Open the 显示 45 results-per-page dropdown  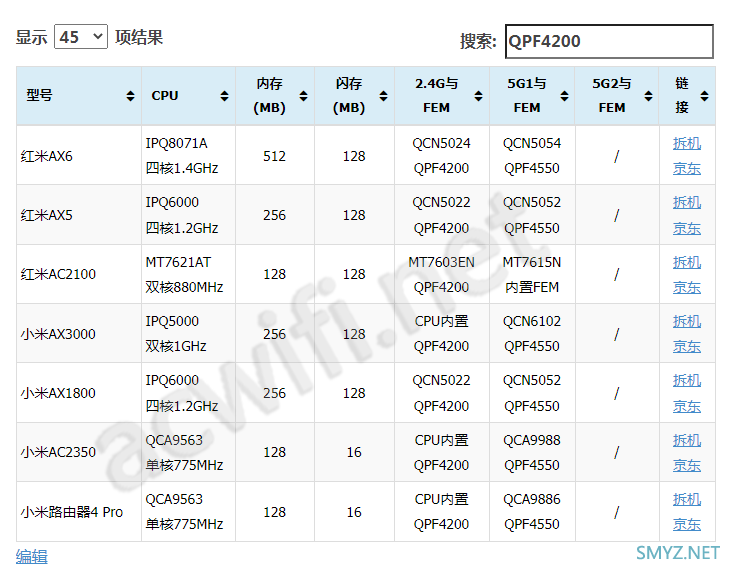81,36
